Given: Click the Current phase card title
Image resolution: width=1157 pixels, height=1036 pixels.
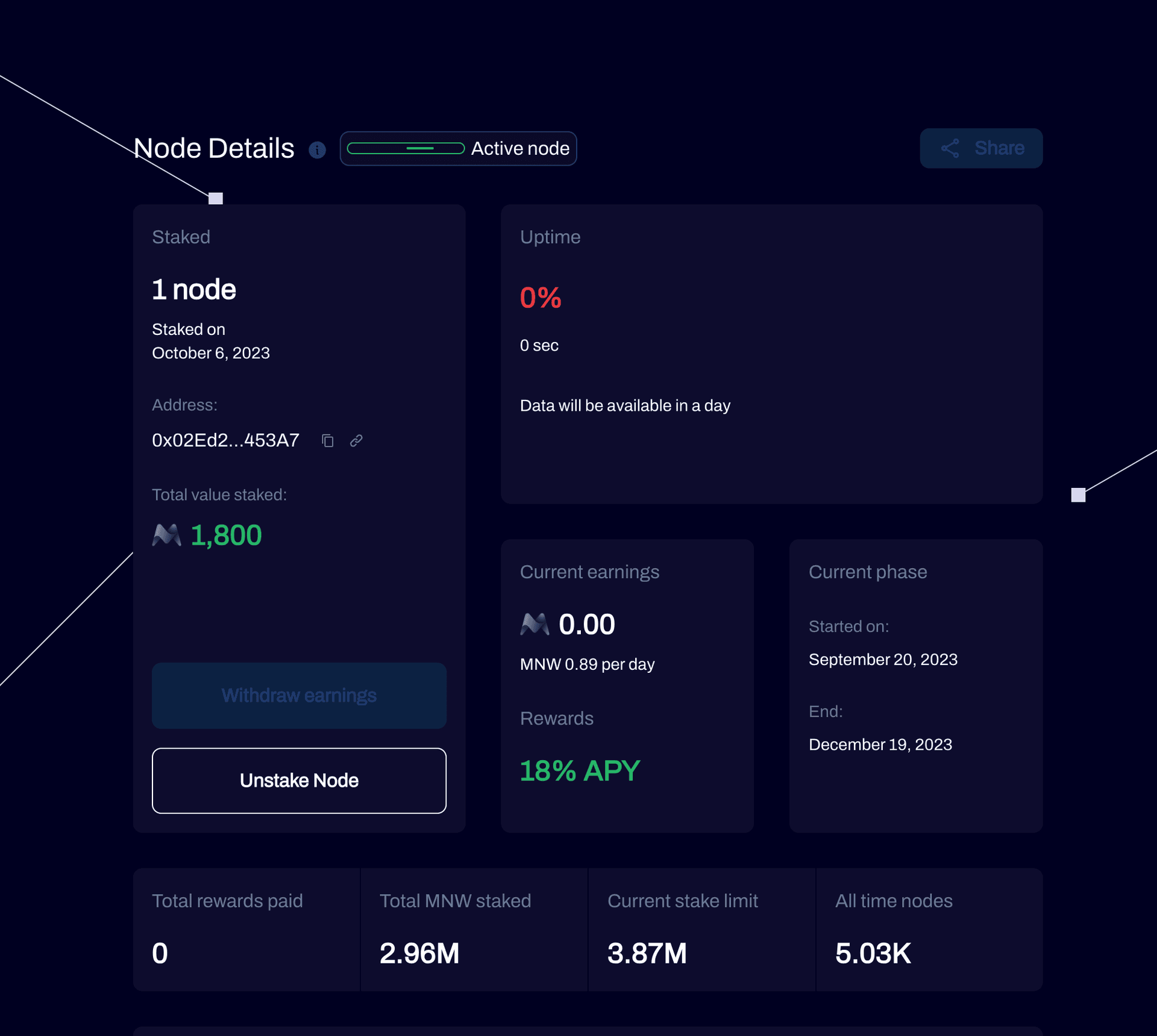Looking at the screenshot, I should [867, 572].
